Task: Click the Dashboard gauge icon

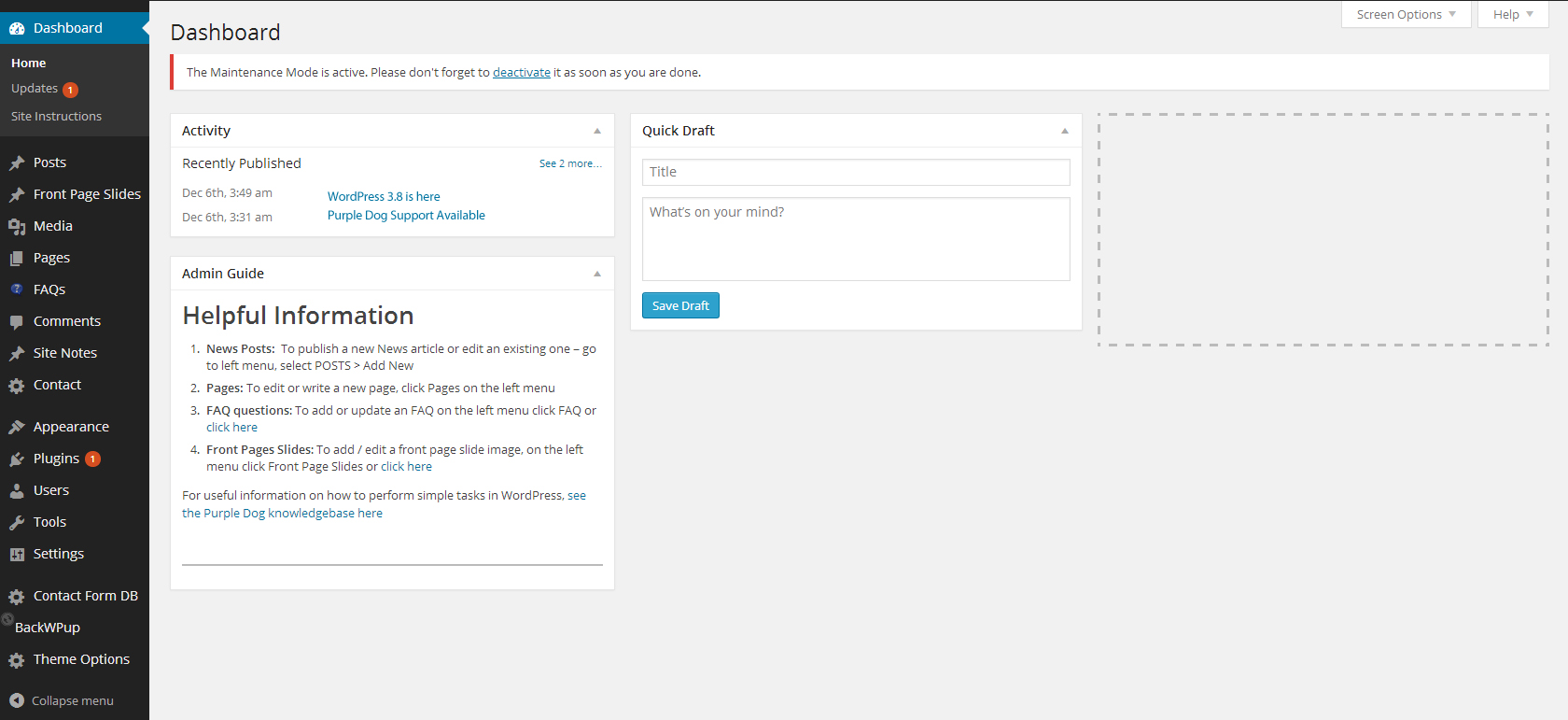Action: pyautogui.click(x=17, y=28)
